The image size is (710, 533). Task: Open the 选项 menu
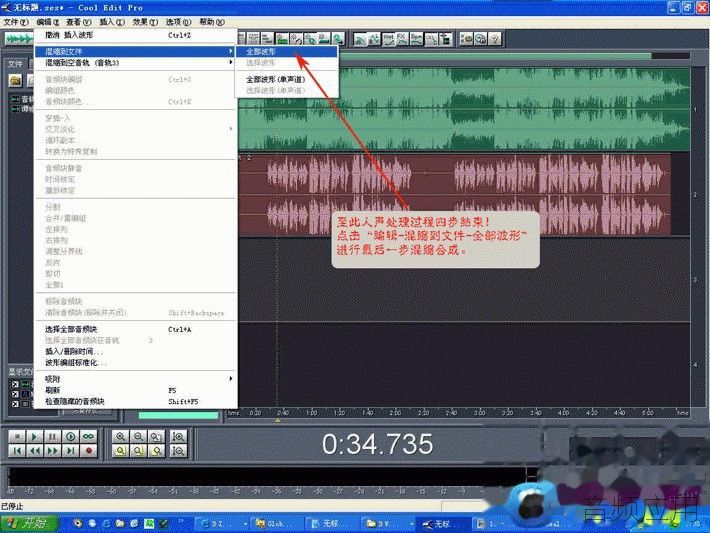click(178, 22)
